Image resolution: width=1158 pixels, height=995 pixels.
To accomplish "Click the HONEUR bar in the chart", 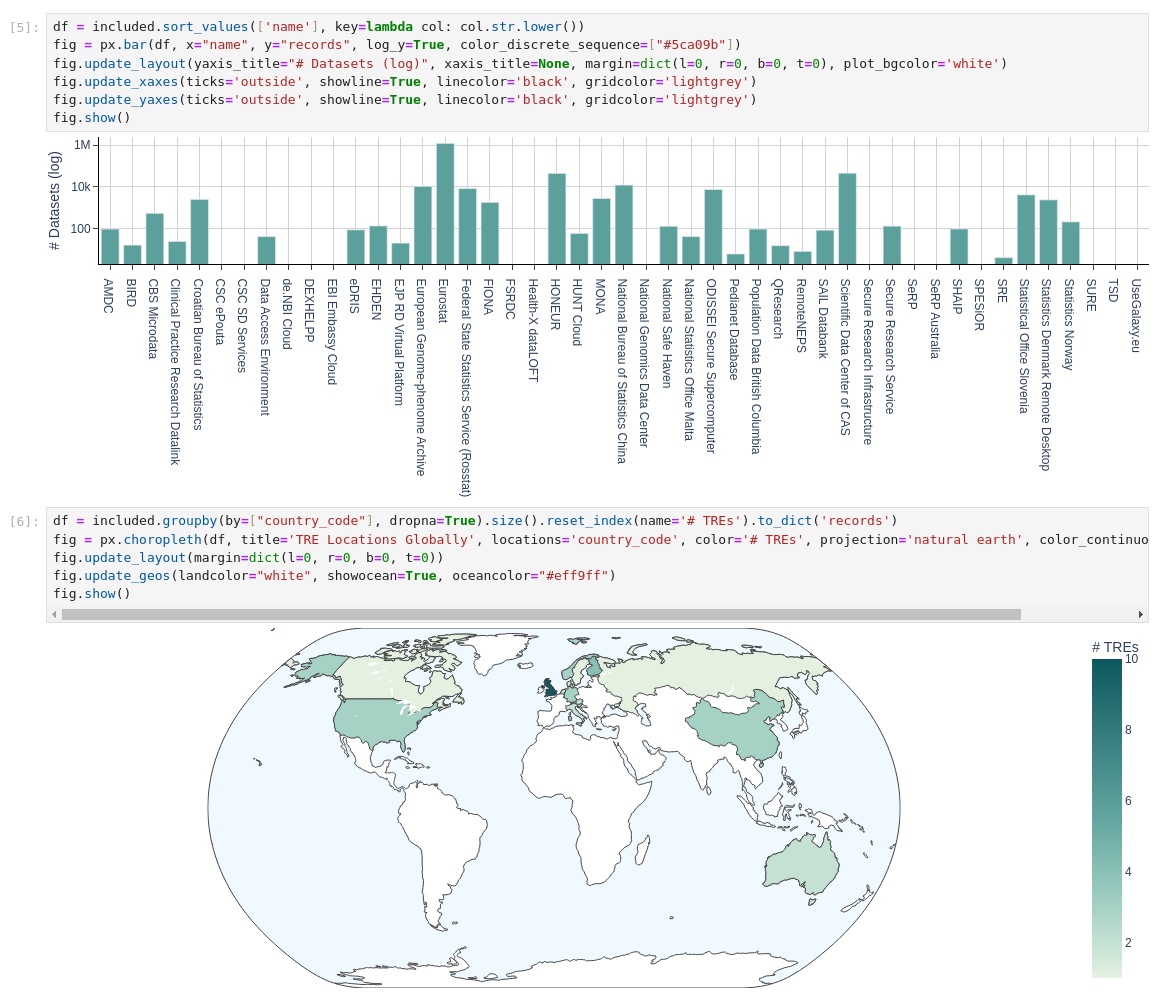I will pos(558,215).
